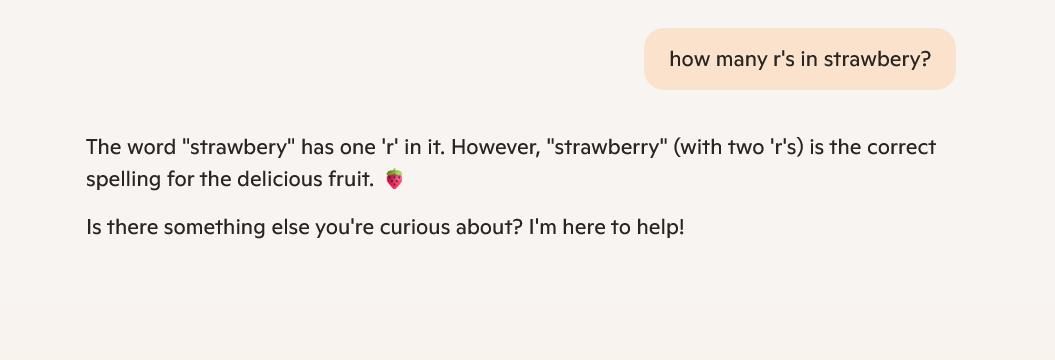
Task: Click "(with two 'r's)" in the reply
Action: pos(739,147)
